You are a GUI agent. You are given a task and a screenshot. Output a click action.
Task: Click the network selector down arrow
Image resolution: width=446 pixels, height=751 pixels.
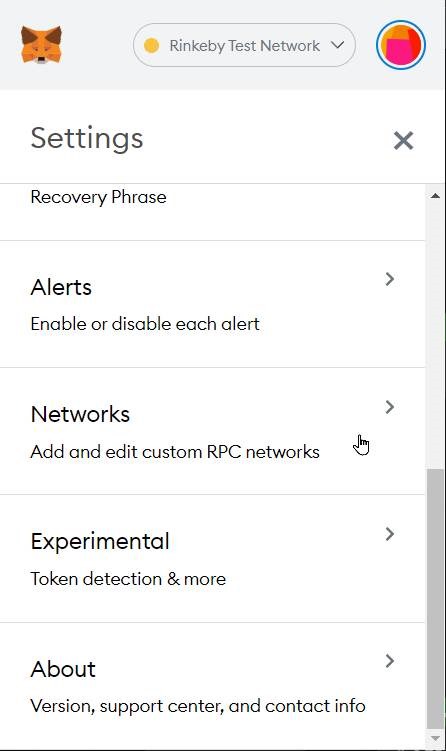[338, 45]
